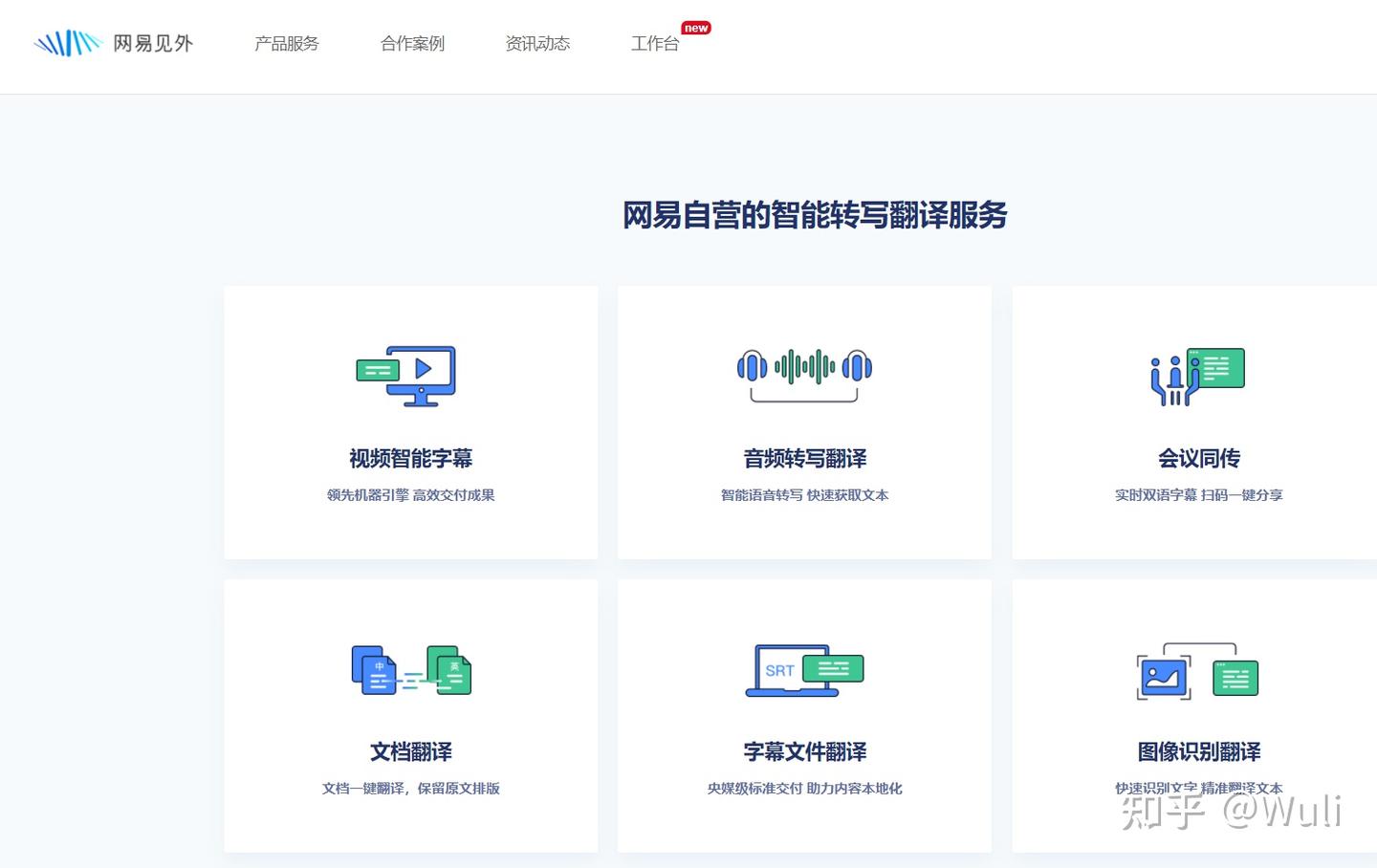Open the 文档翻译 service title
Screen dimensions: 1377x868
[x=411, y=752]
